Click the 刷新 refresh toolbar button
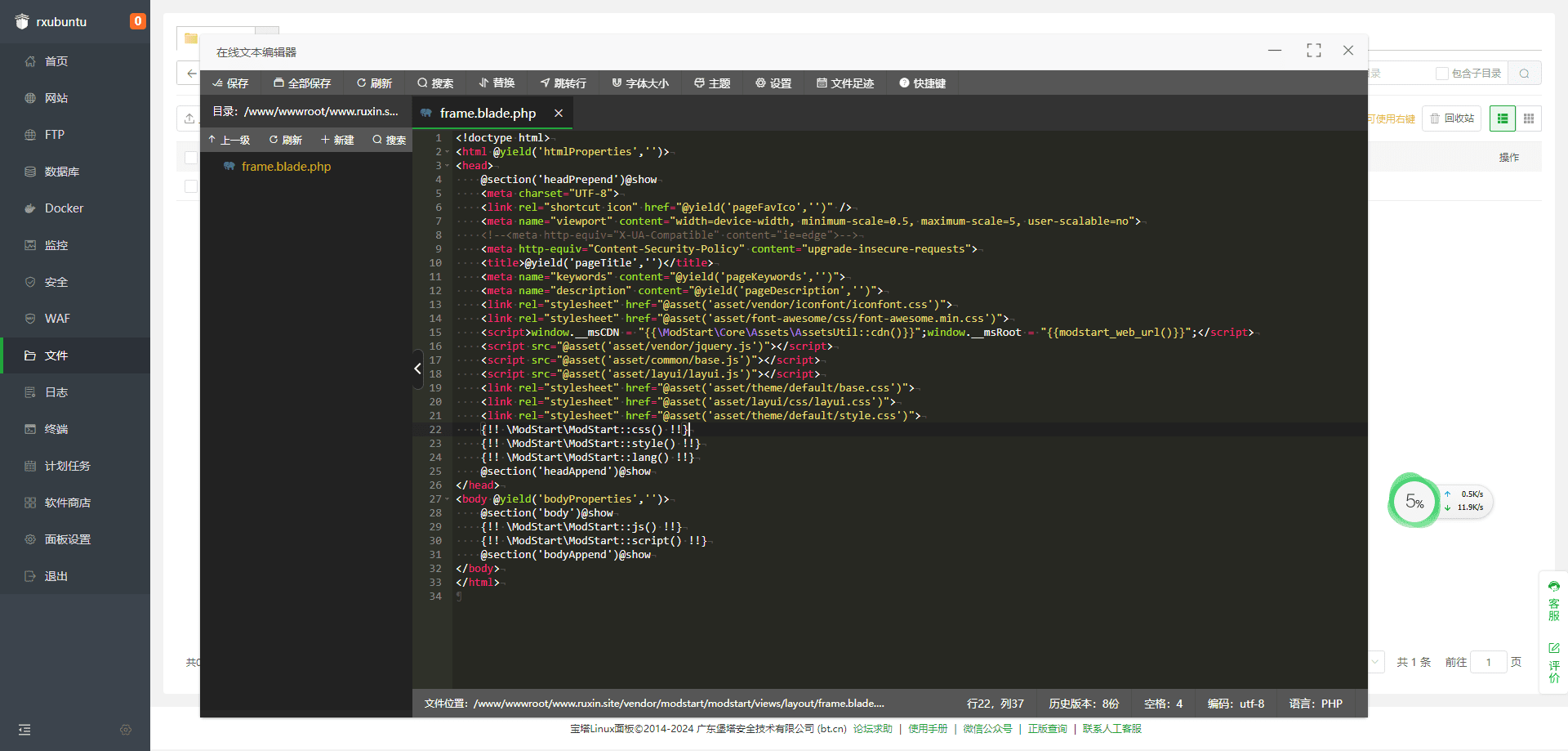 (x=374, y=83)
